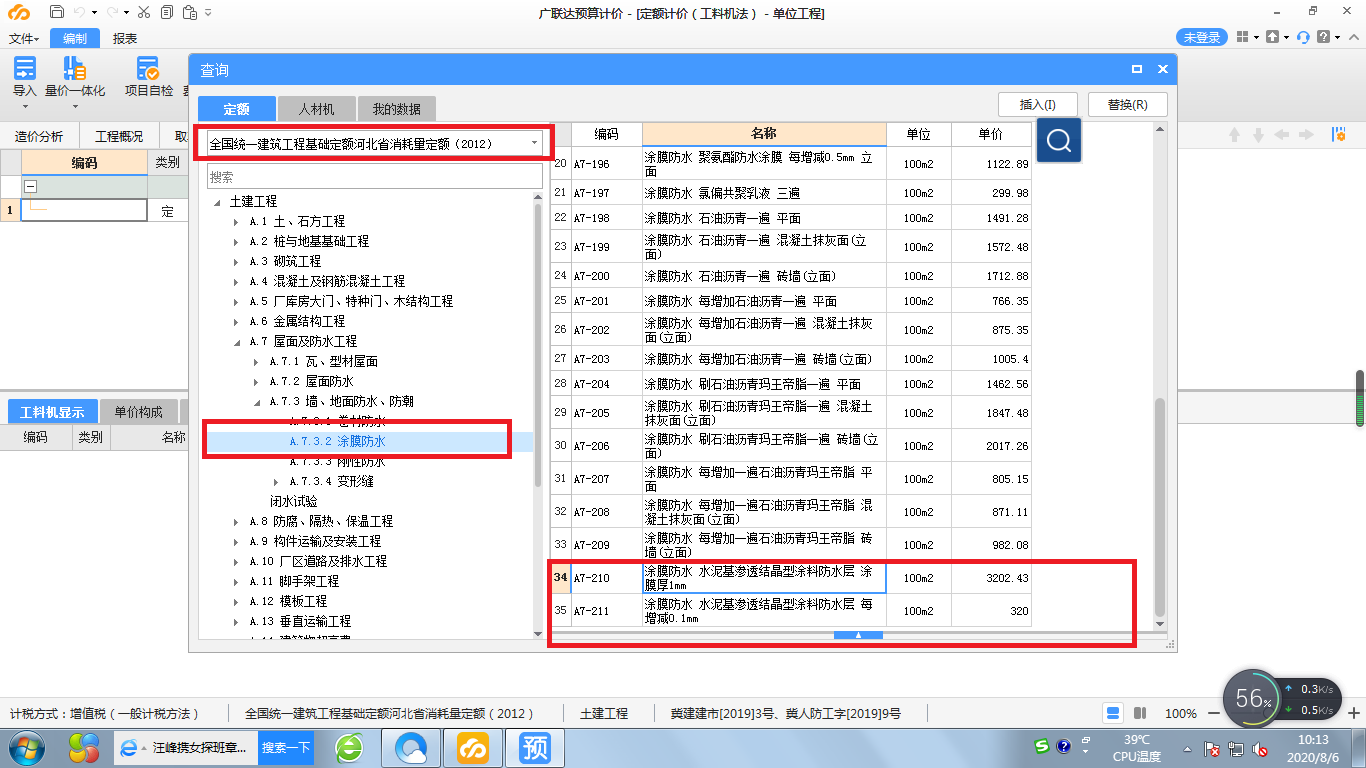Image resolution: width=1366 pixels, height=768 pixels.
Task: Open the orange cloud app in taskbar
Action: 473,747
